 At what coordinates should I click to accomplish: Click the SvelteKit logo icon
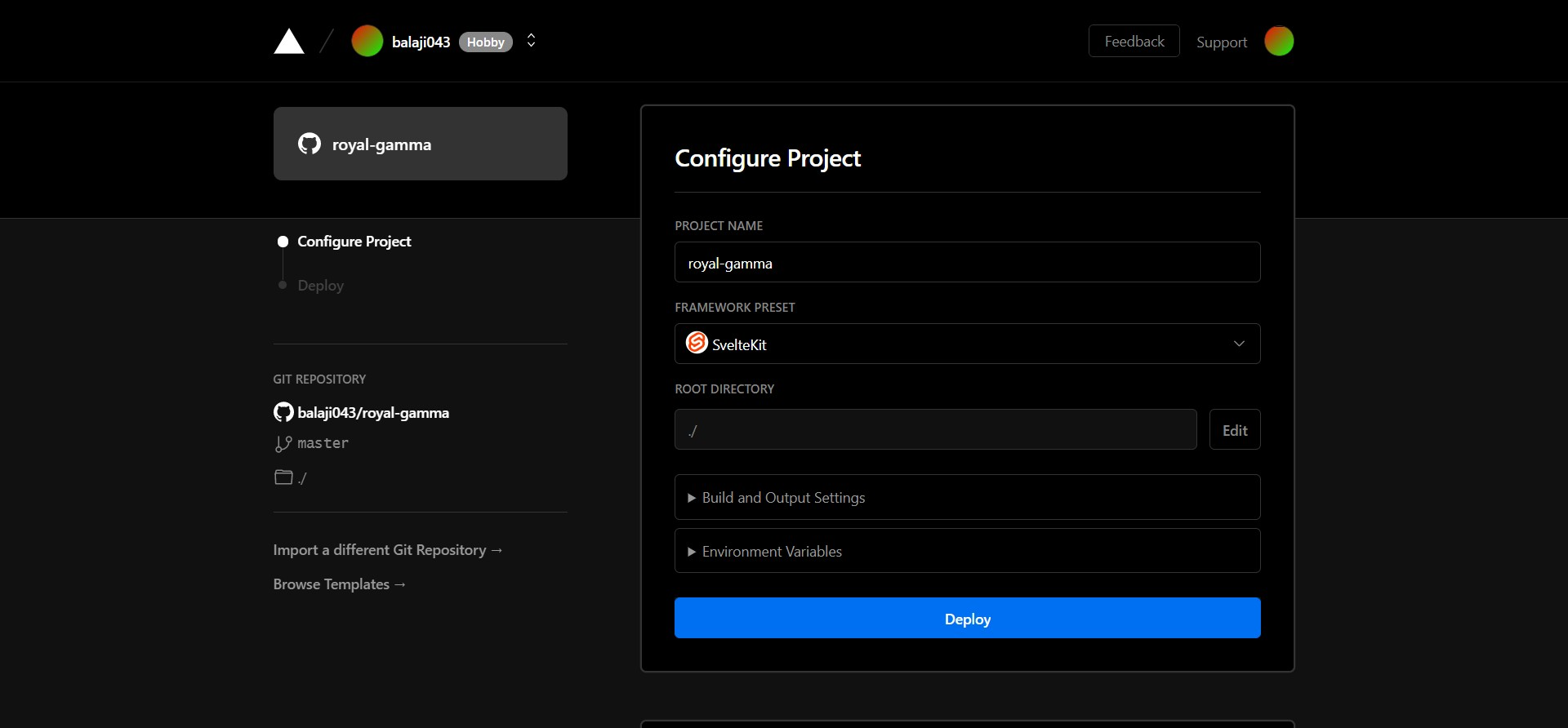697,343
